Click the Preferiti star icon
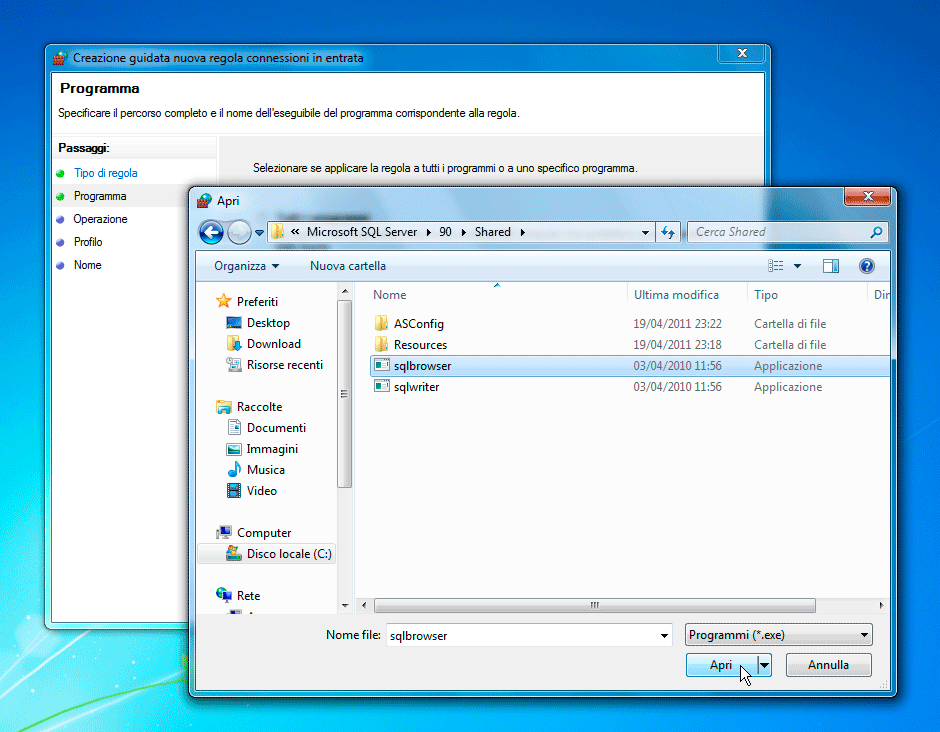Screen dimensions: 940x732 224,301
